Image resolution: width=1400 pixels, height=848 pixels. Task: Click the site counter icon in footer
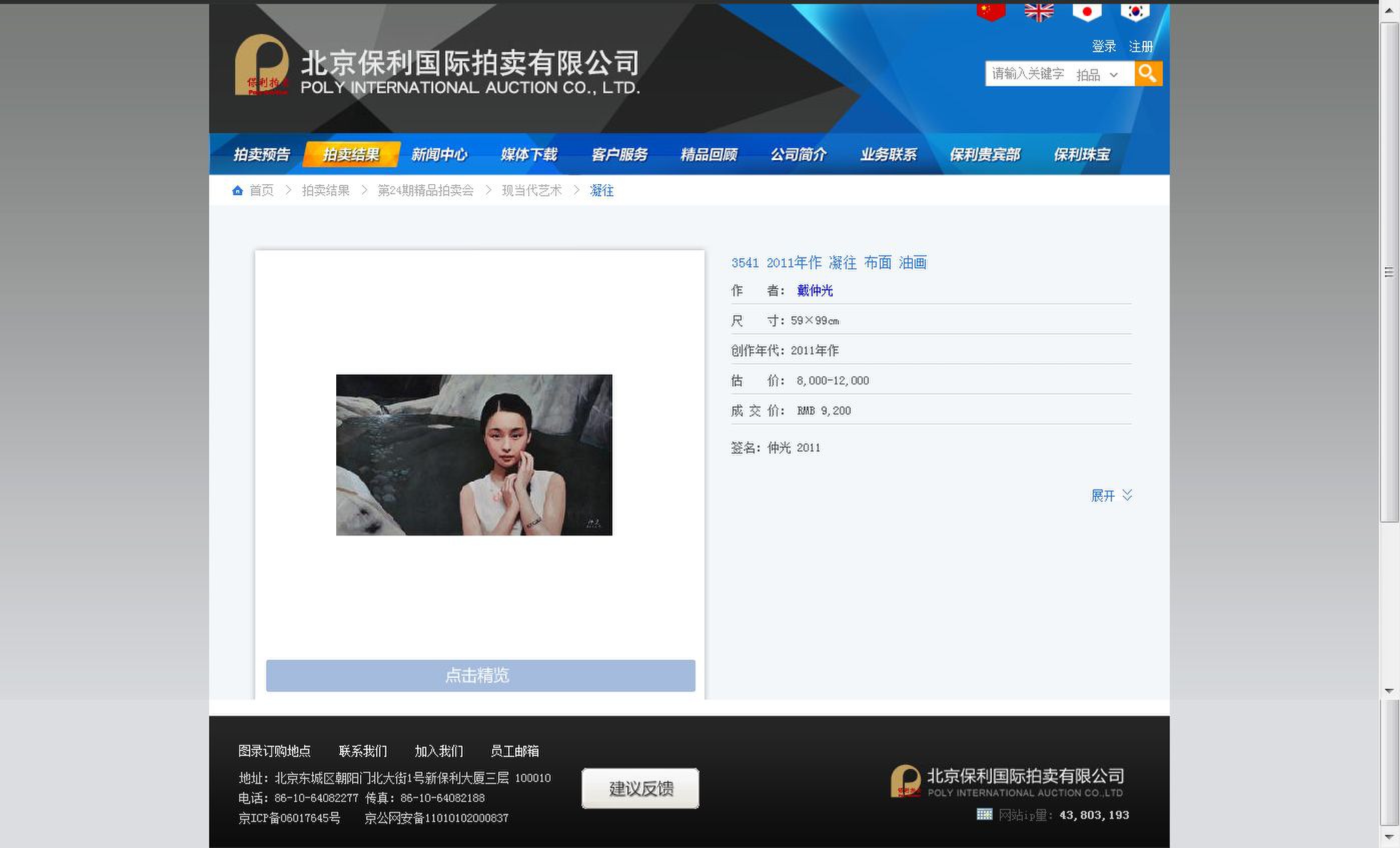(984, 814)
